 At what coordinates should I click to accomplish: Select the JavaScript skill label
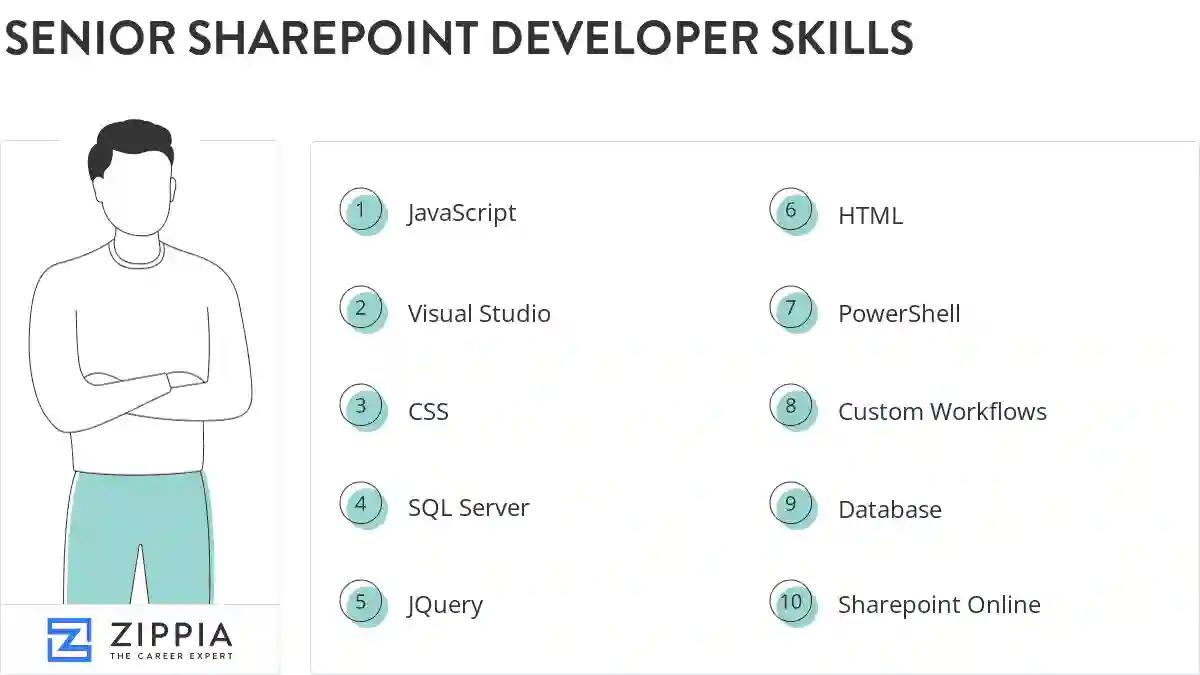click(x=461, y=212)
